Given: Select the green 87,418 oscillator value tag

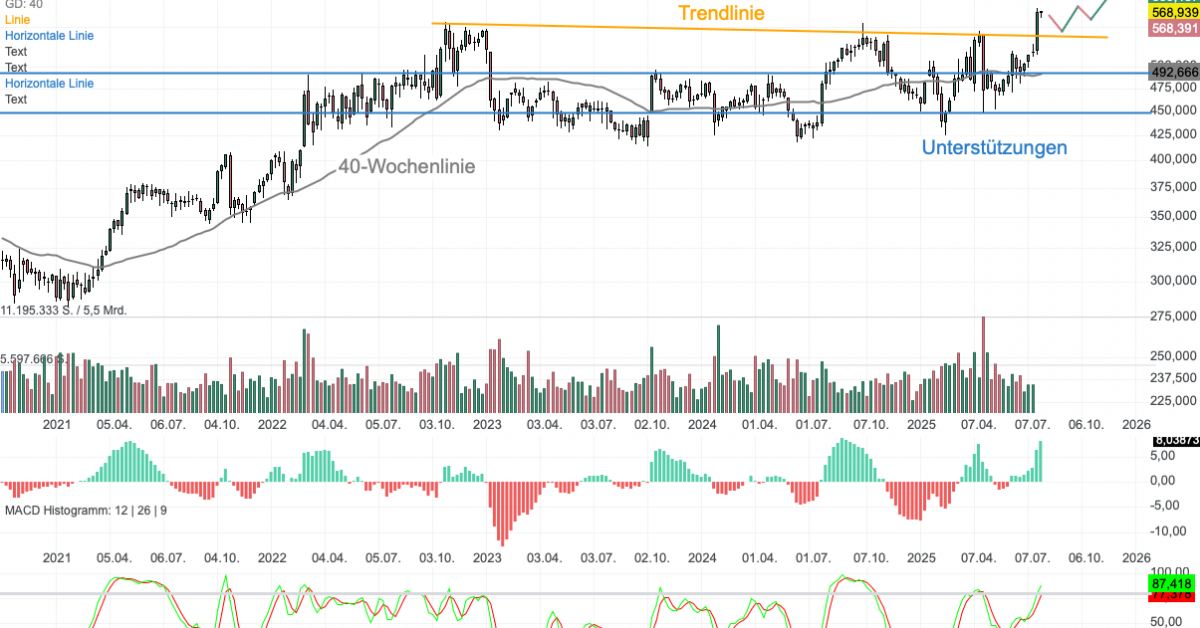Looking at the screenshot, I should pos(1174,583).
